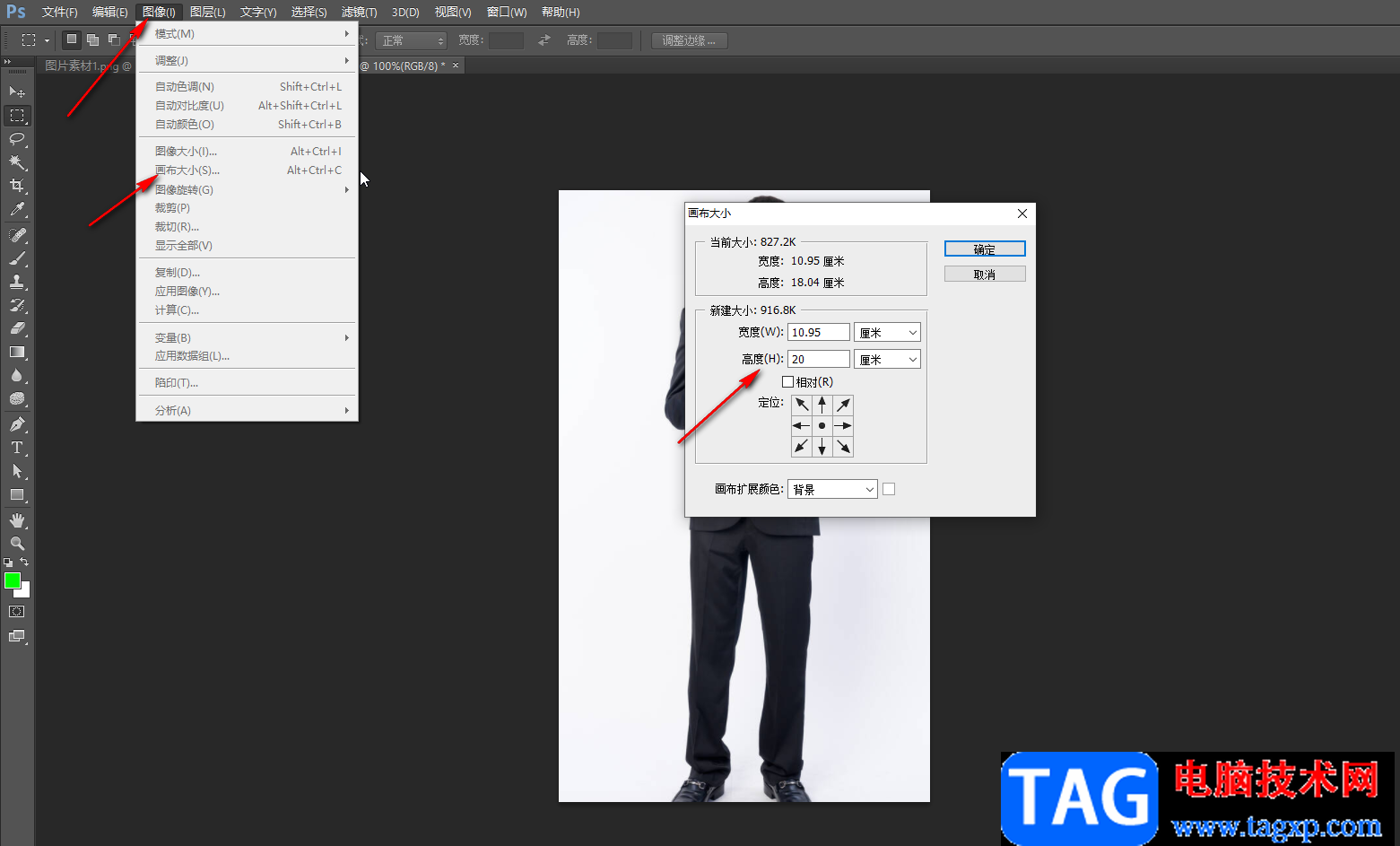
Task: Click the canvas extension color swatch
Action: point(889,490)
